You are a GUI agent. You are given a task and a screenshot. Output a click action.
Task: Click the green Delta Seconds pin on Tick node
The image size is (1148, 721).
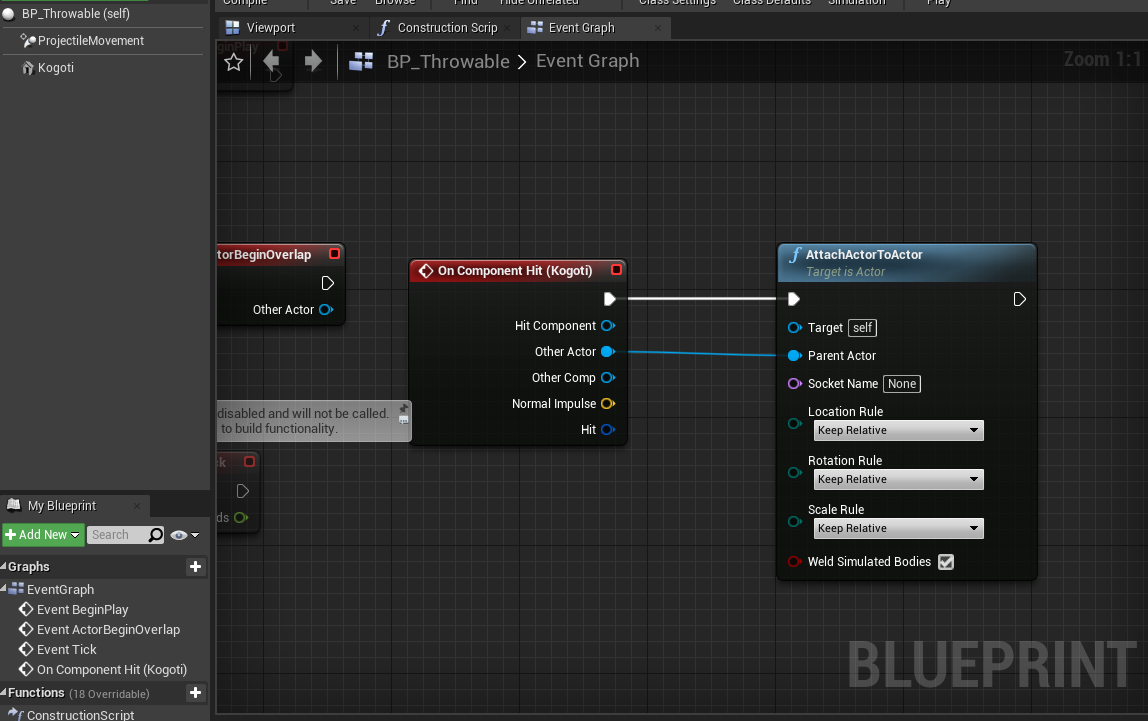[241, 518]
